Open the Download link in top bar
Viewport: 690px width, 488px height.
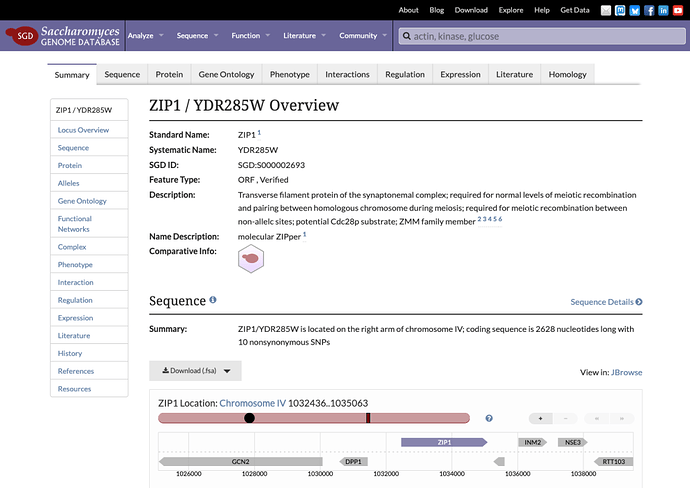(471, 10)
